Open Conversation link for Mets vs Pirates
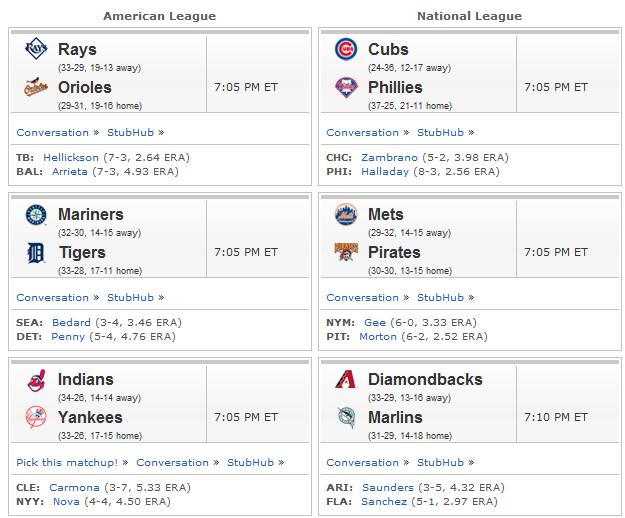Screen dimensions: 625x518 [362, 297]
